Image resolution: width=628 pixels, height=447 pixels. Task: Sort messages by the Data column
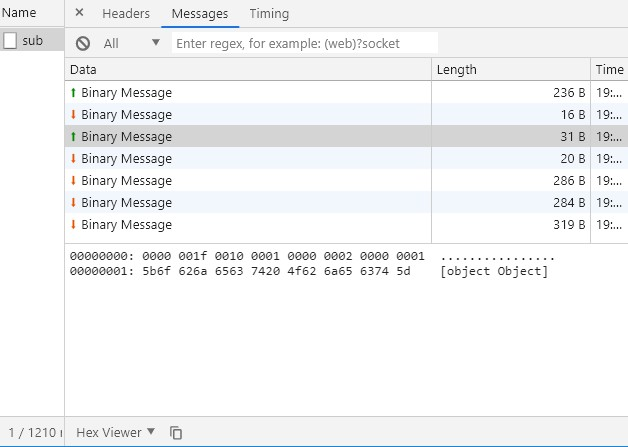248,70
